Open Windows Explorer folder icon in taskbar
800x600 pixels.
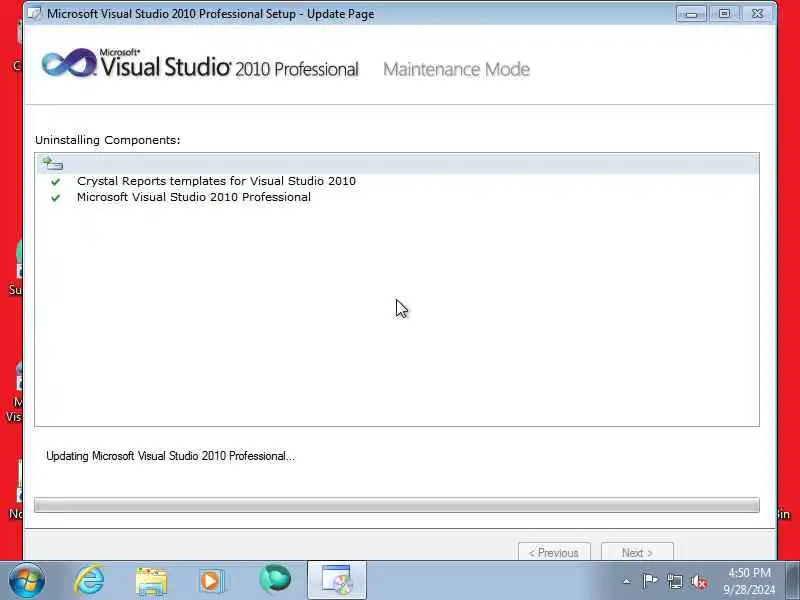(x=151, y=582)
